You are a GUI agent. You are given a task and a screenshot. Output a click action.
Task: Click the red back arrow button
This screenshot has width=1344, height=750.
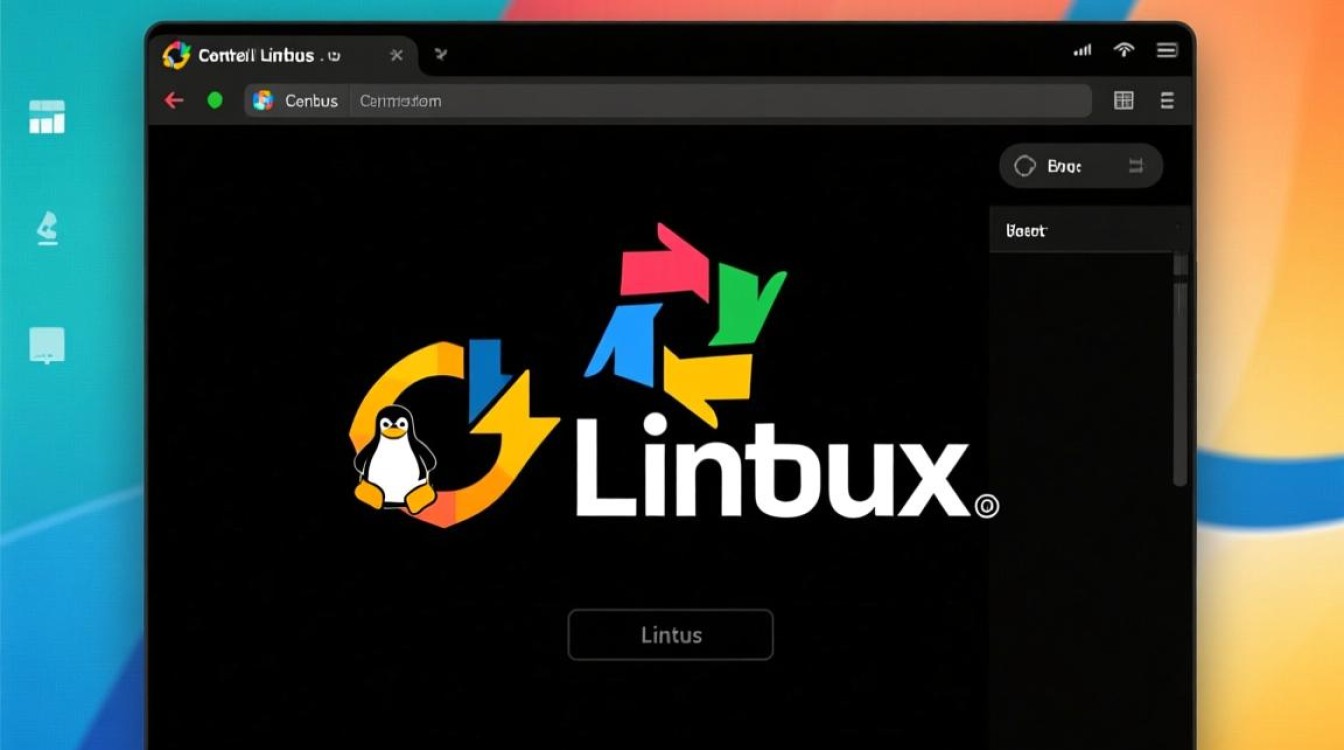point(174,100)
